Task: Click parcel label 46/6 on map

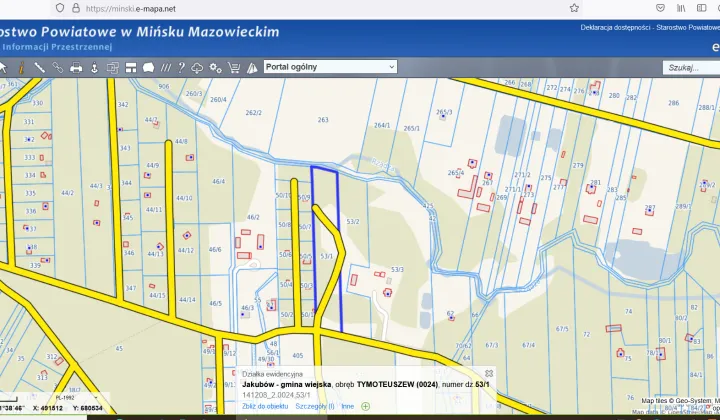Action: coord(215,249)
